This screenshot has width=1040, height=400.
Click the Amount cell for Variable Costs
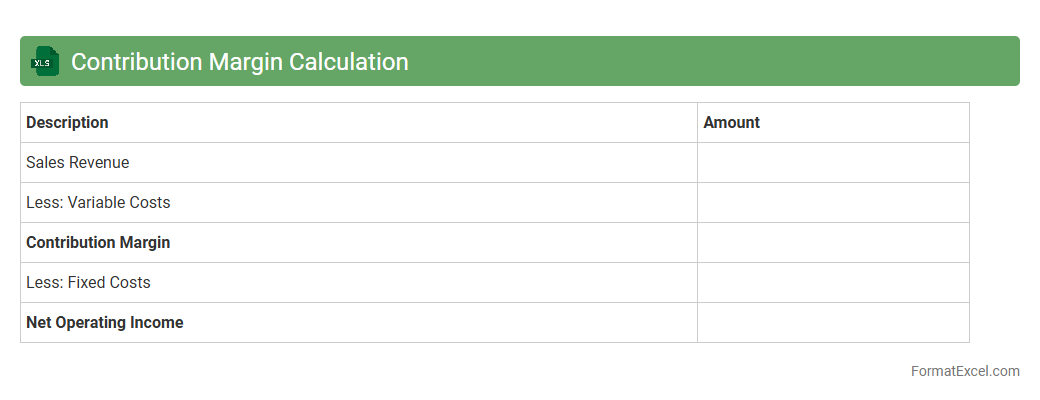833,203
